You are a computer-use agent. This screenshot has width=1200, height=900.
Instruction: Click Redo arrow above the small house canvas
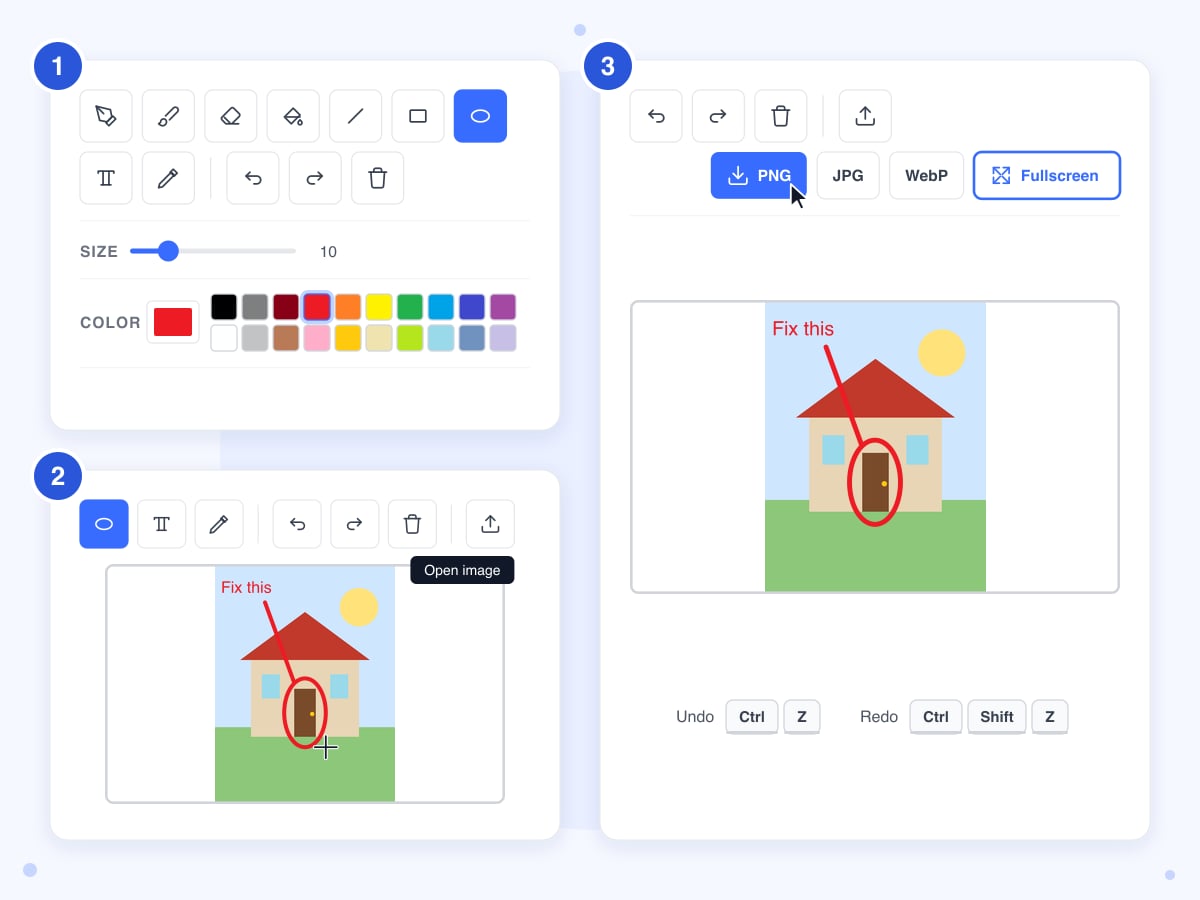[355, 524]
